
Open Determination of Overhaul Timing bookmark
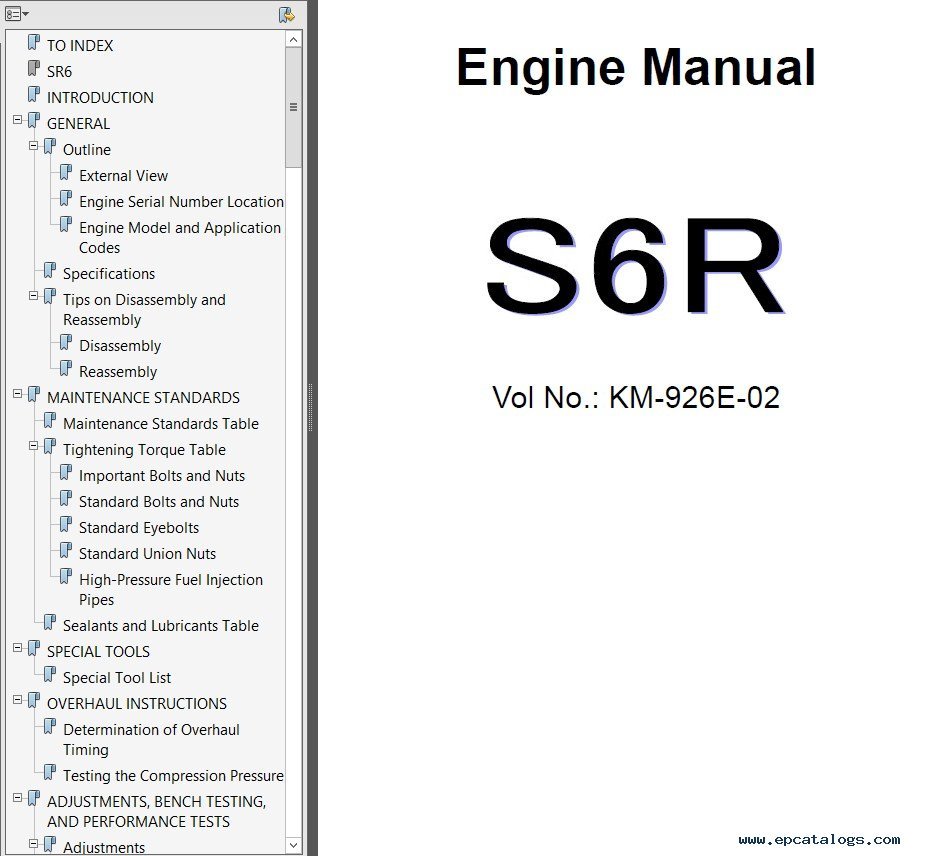click(151, 740)
